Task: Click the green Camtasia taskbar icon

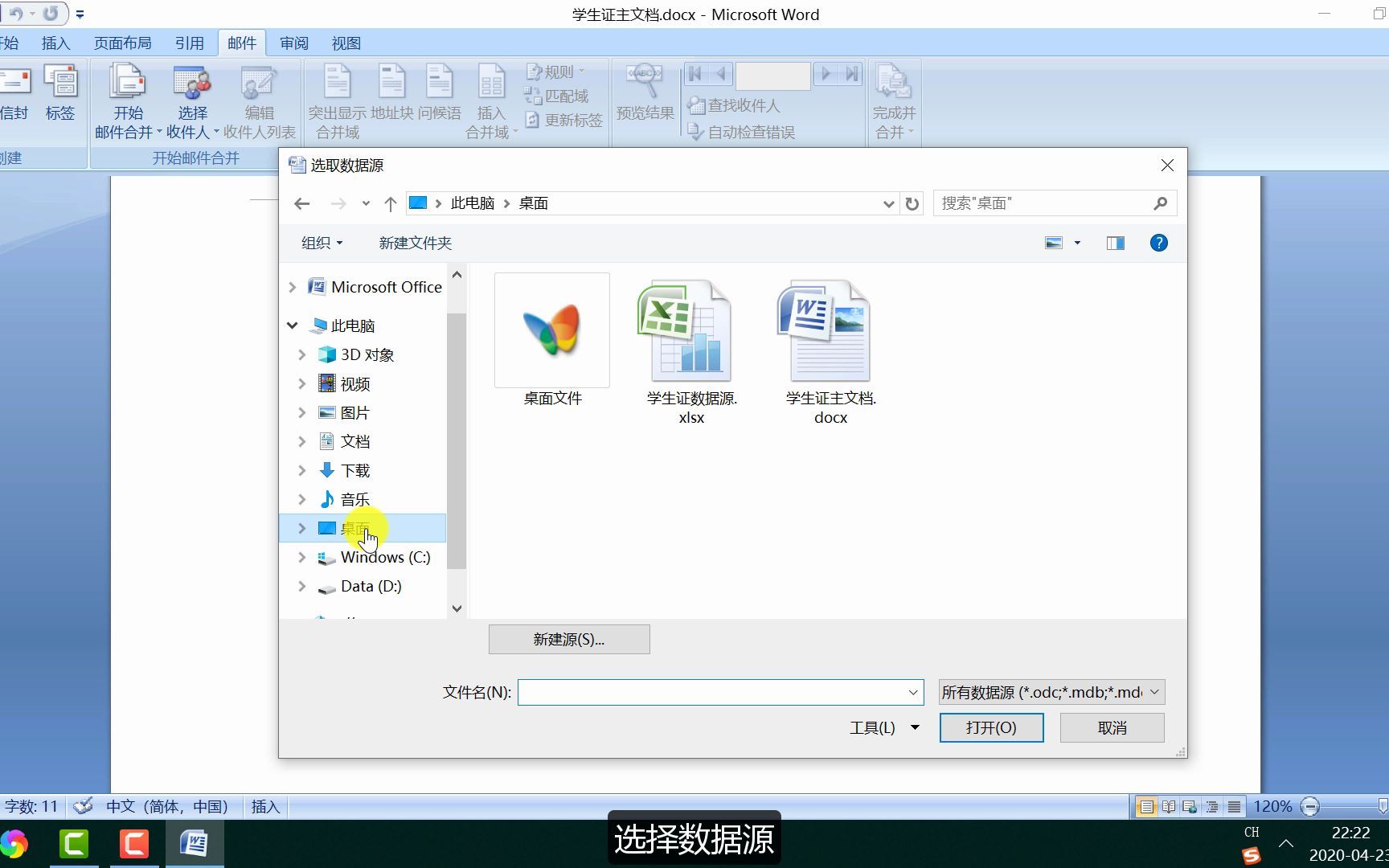Action: (74, 844)
